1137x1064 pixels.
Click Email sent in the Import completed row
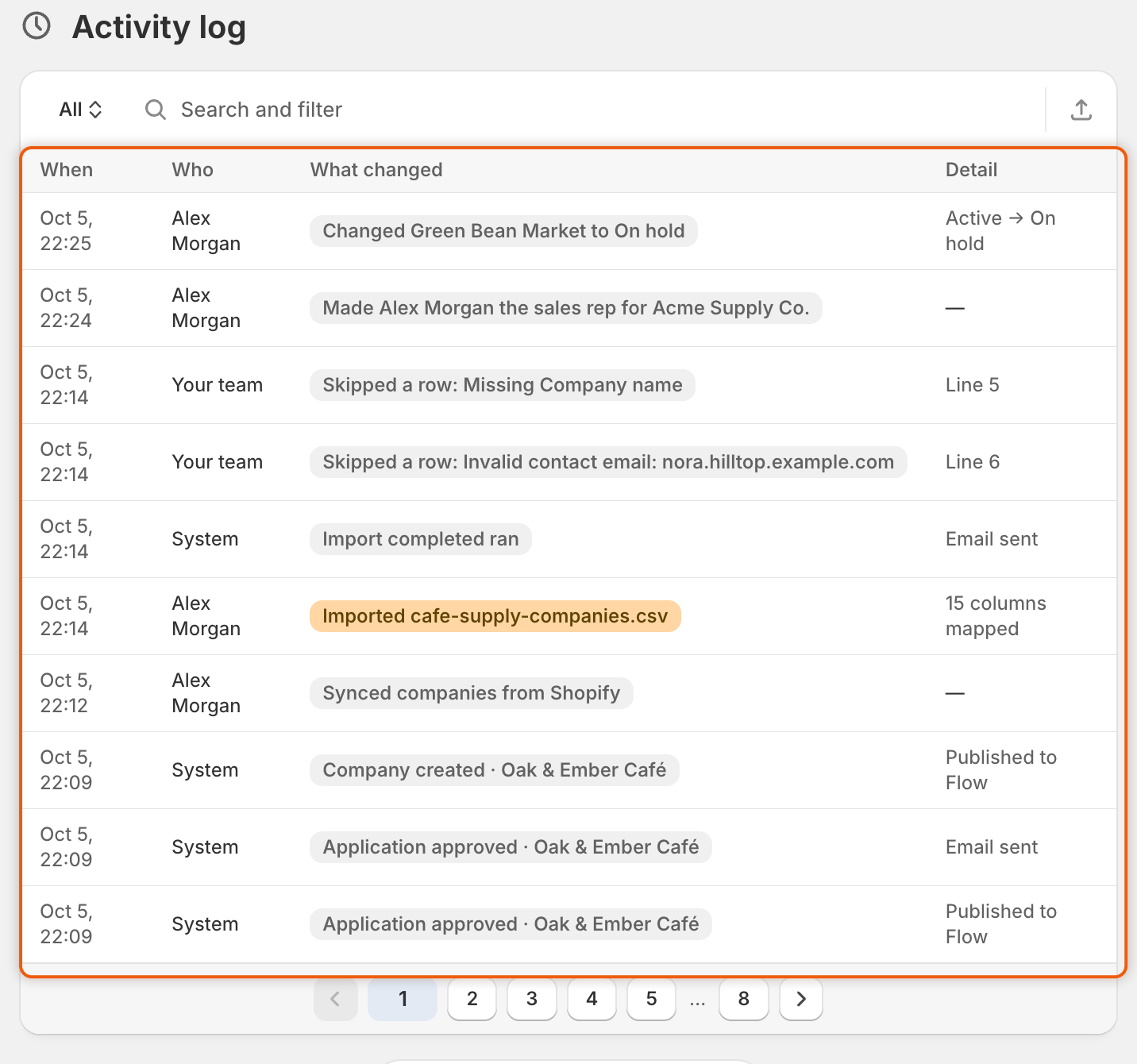pos(991,539)
